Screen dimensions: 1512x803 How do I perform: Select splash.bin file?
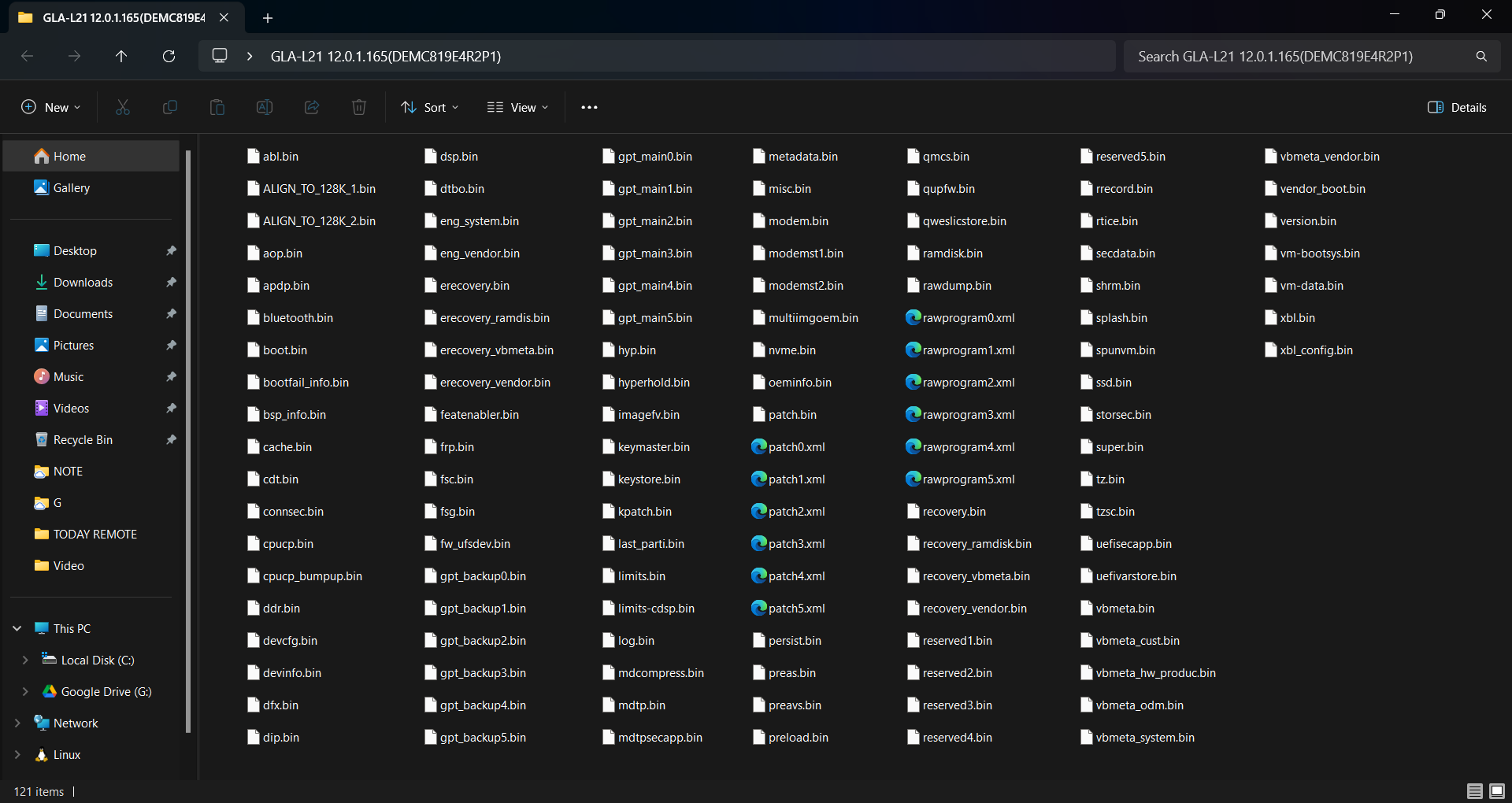coord(1114,318)
